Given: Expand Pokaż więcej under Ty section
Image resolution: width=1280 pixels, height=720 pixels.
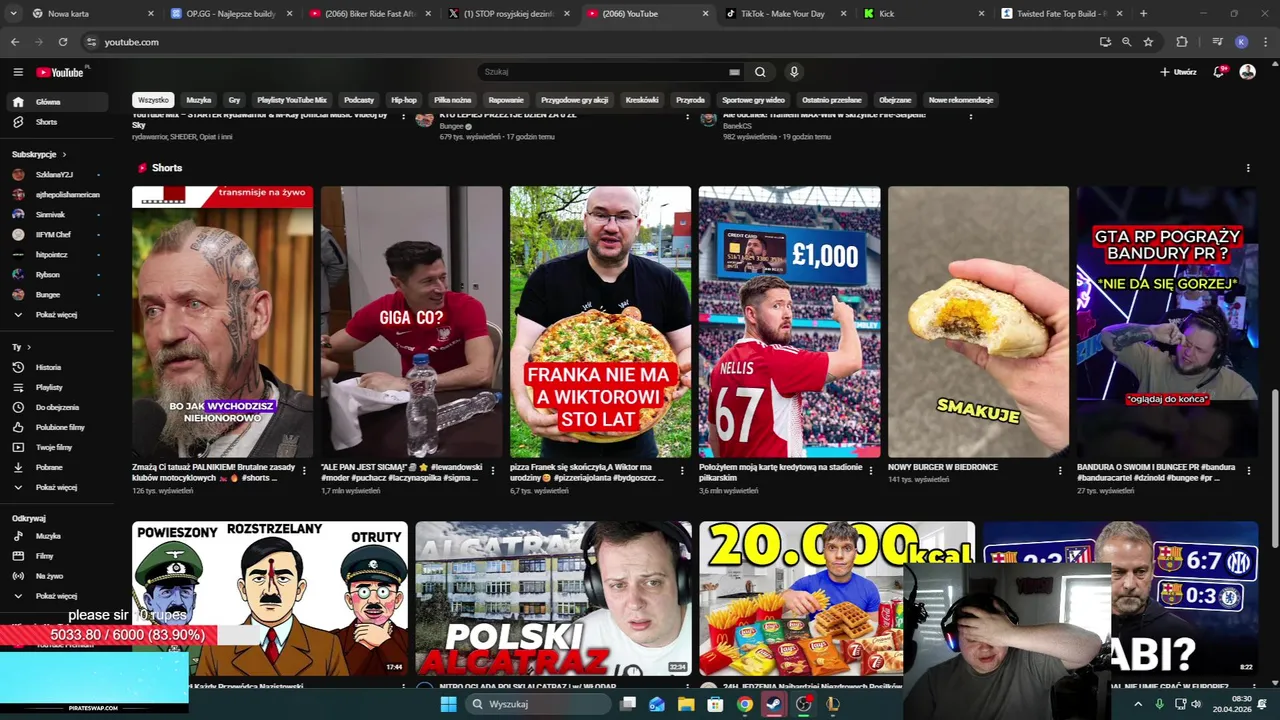Looking at the screenshot, I should point(57,487).
